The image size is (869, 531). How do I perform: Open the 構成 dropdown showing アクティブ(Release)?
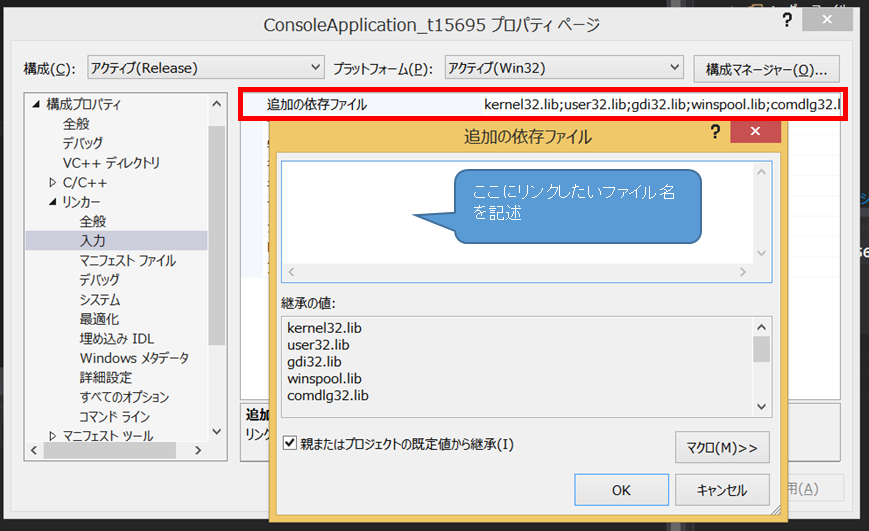205,68
